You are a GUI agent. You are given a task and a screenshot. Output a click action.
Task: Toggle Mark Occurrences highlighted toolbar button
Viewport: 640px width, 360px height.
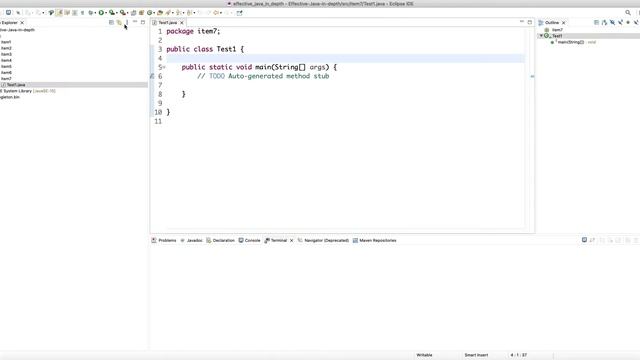(60, 13)
